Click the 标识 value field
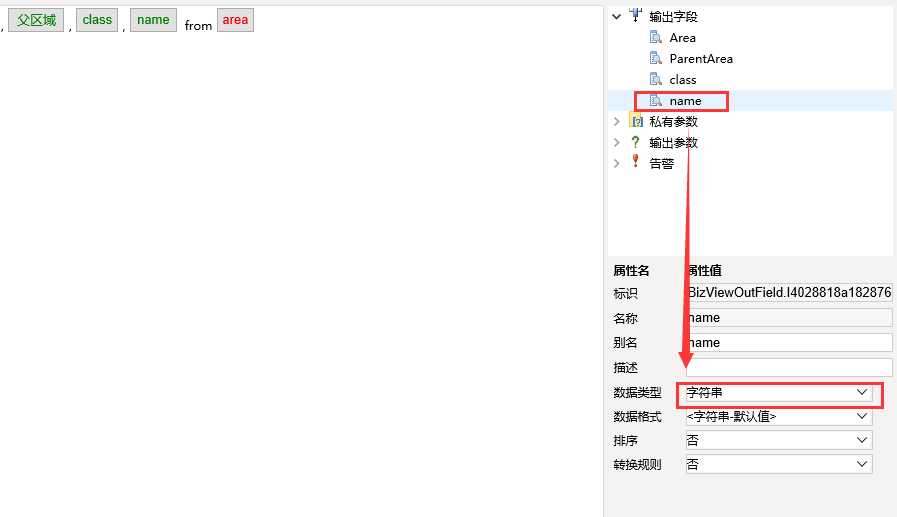 coord(789,293)
